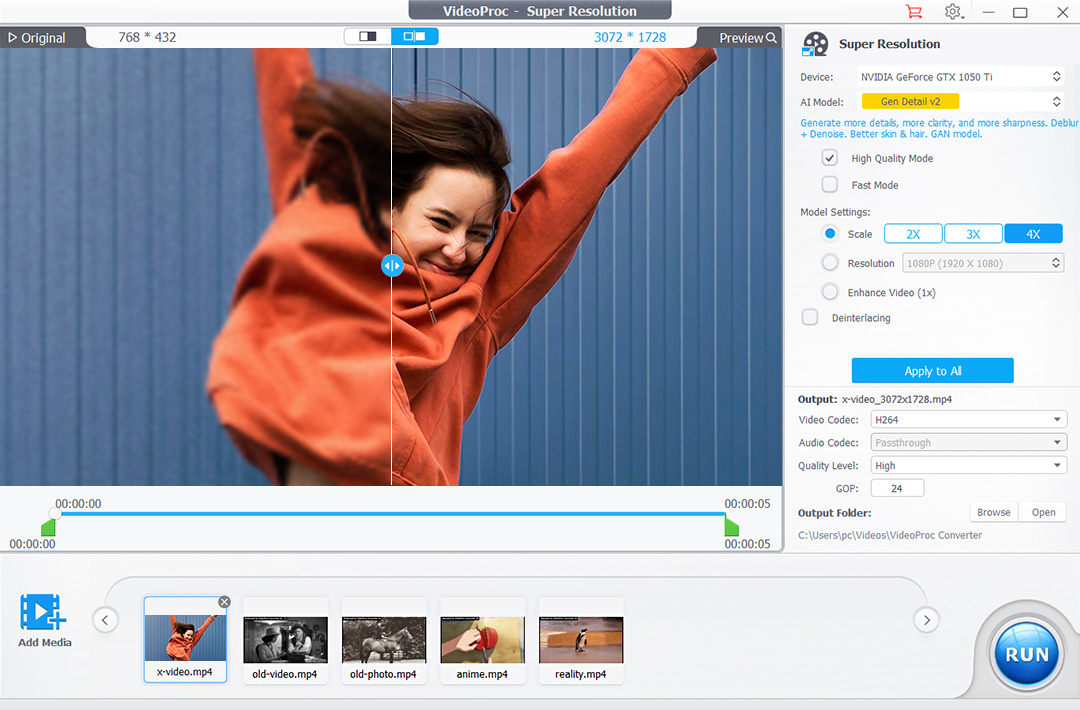This screenshot has width=1080, height=710.
Task: Click the Preview magnifier button
Action: click(748, 38)
